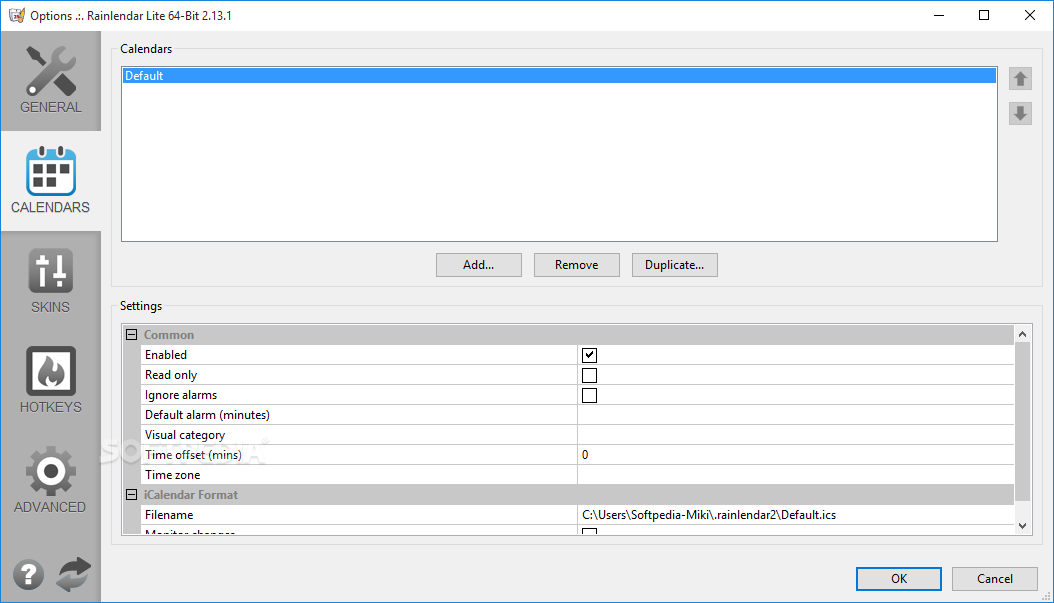Select the Default alarm (minutes) label
The width and height of the screenshot is (1054, 603).
point(207,415)
